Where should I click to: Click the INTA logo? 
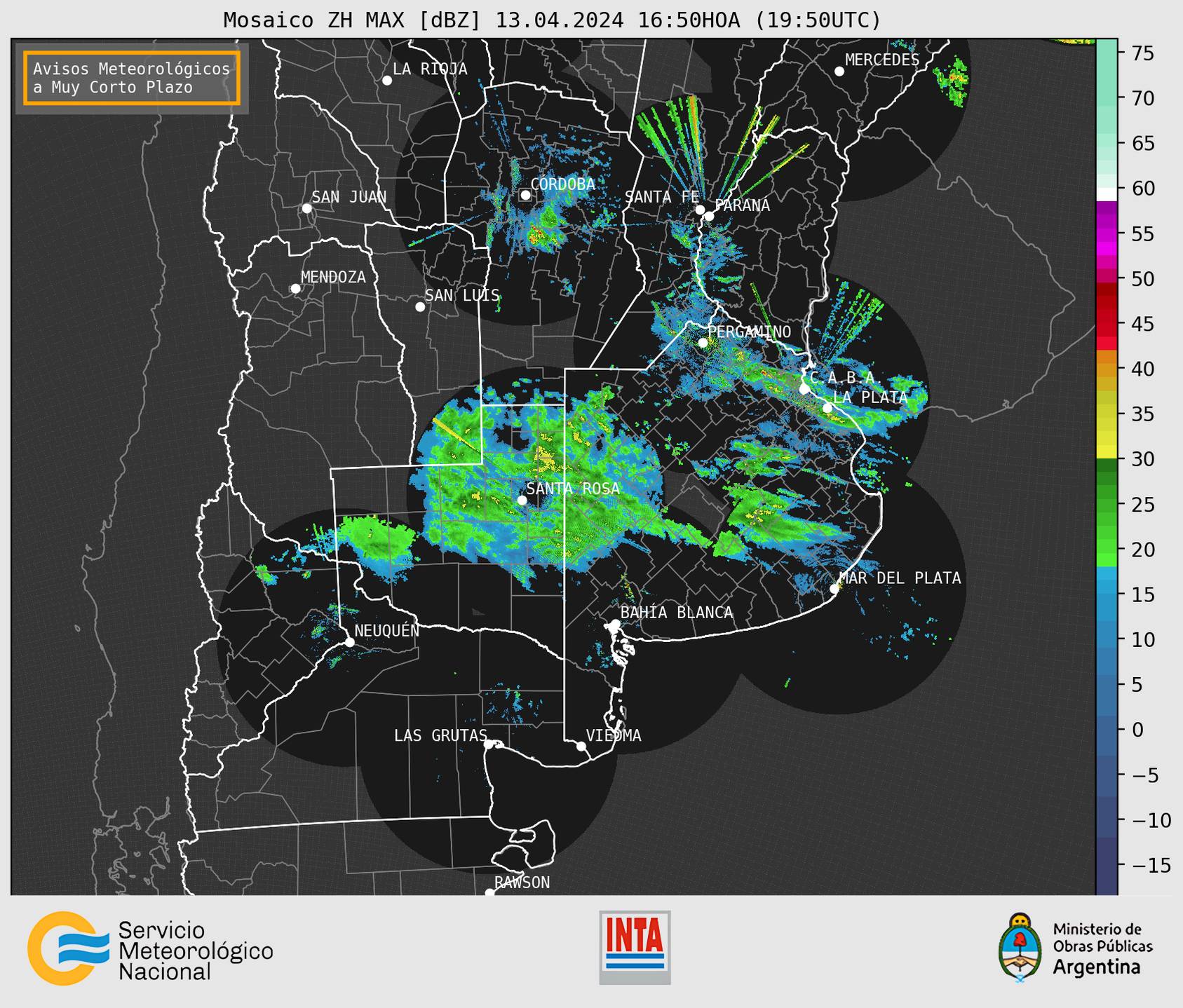[x=635, y=947]
